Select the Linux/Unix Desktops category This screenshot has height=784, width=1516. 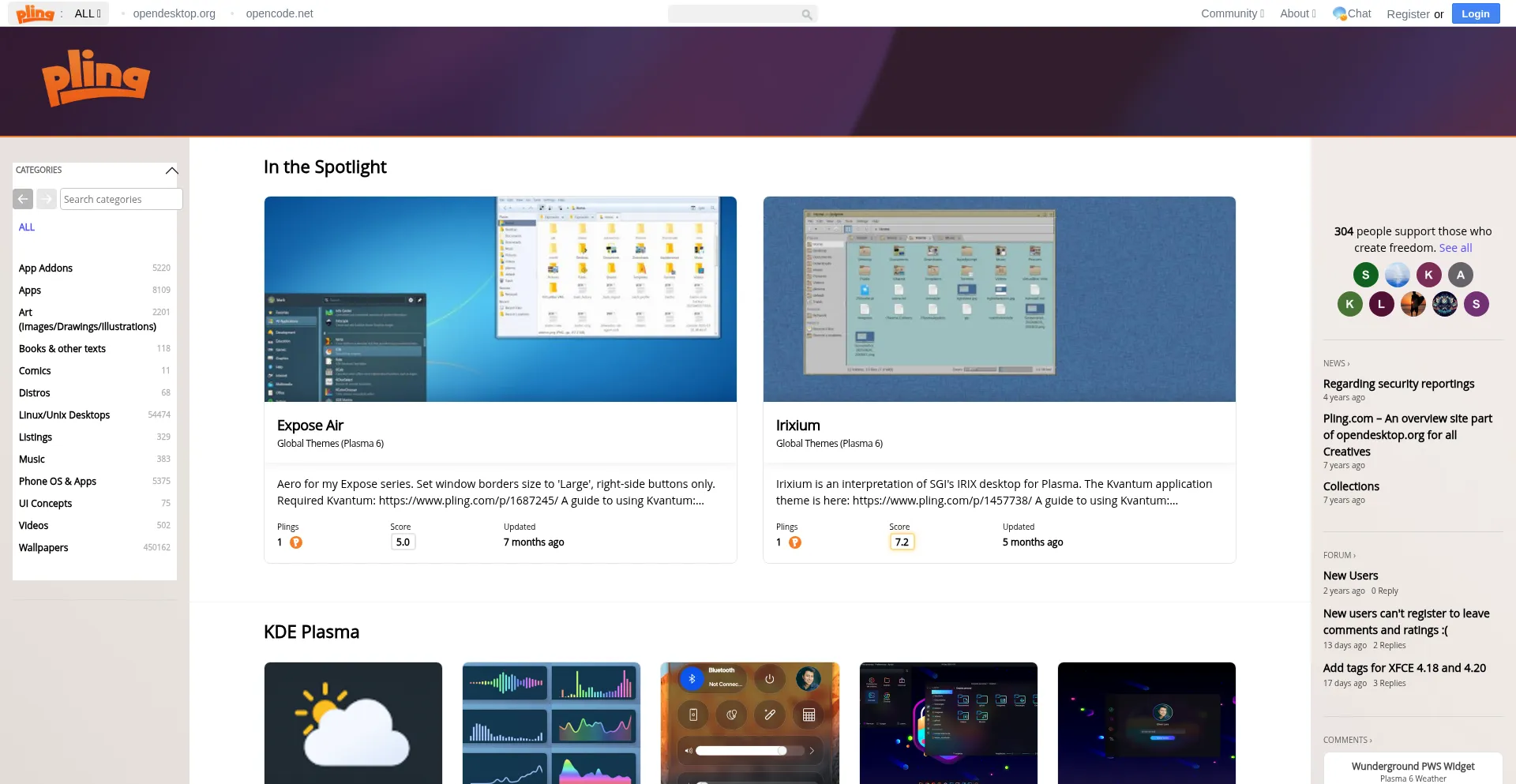point(64,415)
